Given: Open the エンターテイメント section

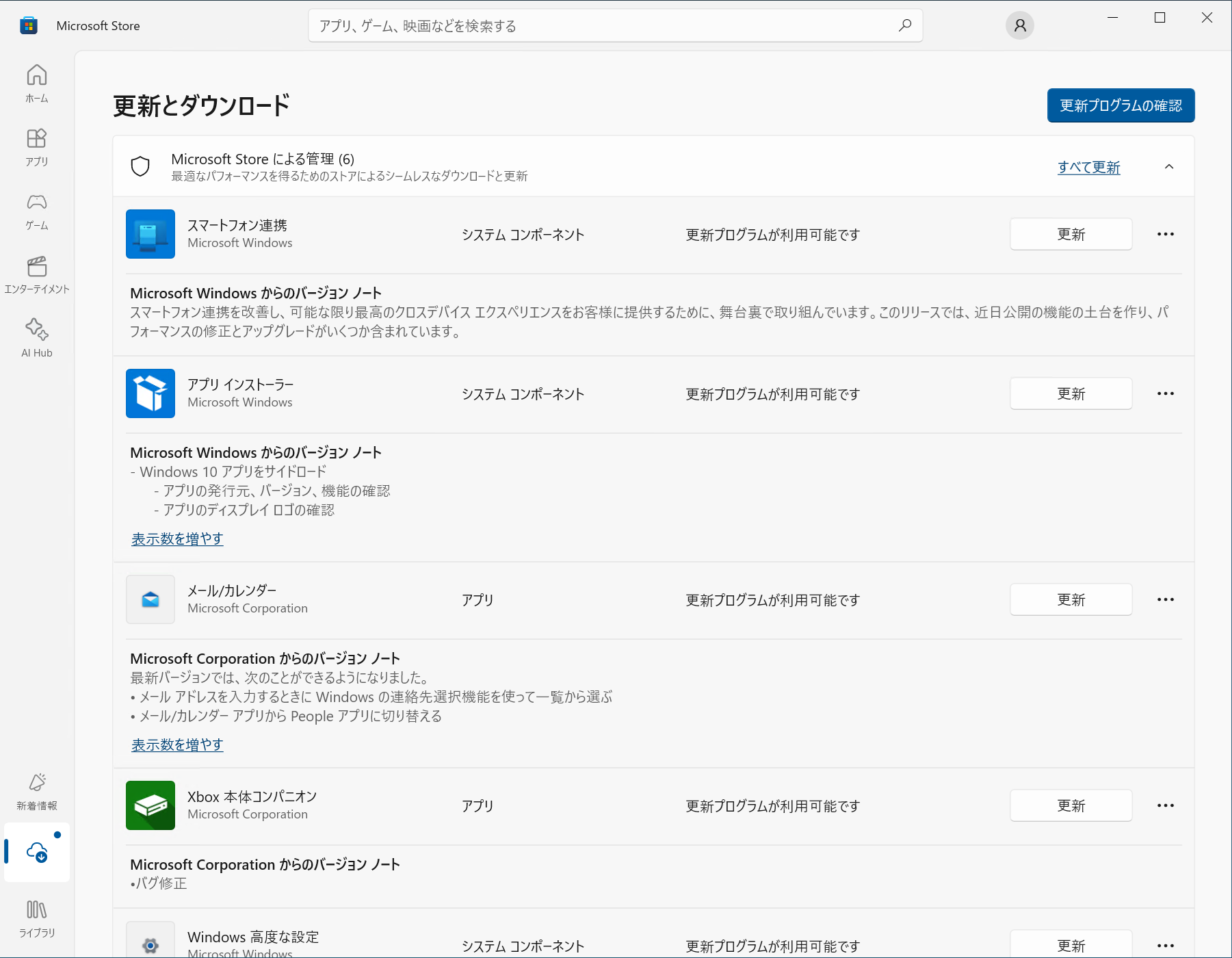Looking at the screenshot, I should coord(37,274).
